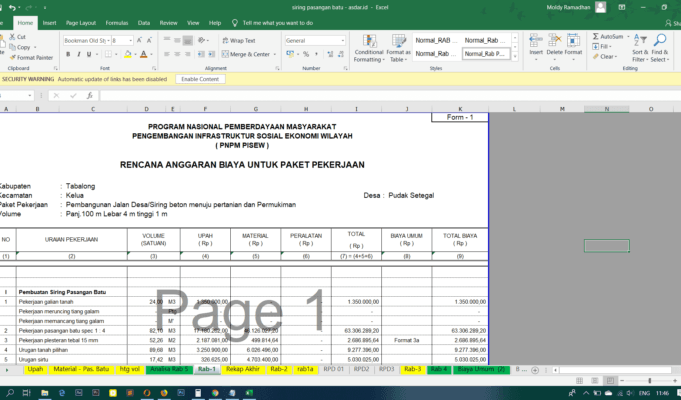The width and height of the screenshot is (681, 400).
Task: Toggle Bold formatting
Action: click(67, 54)
